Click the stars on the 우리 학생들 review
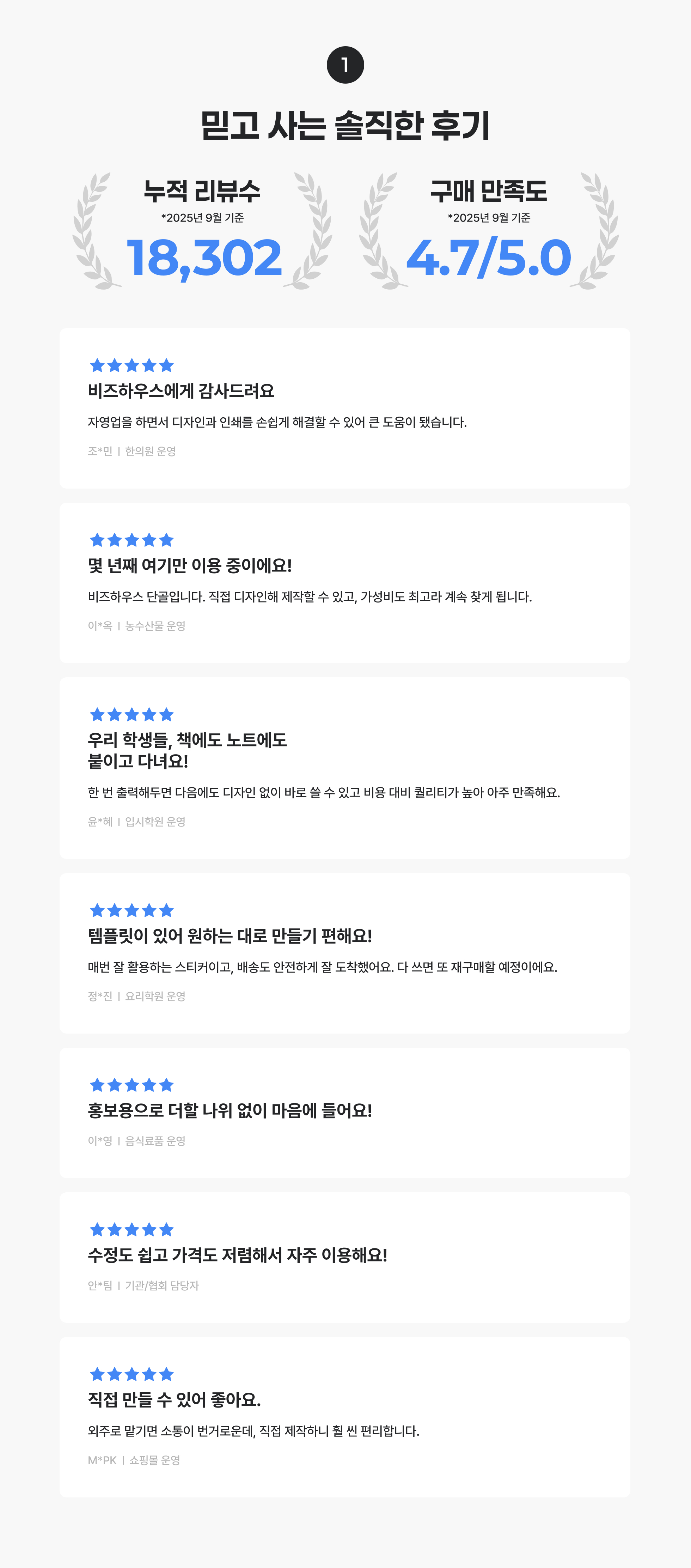This screenshot has height=1568, width=691. (132, 715)
